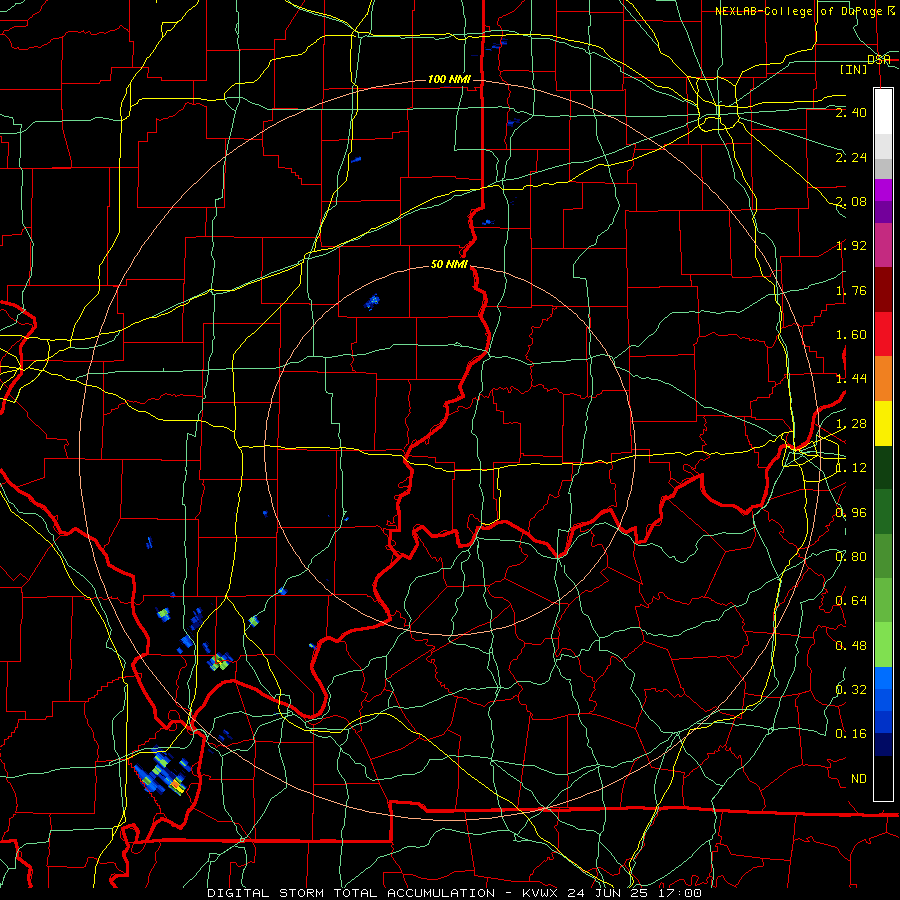900x900 pixels.
Task: Pick the bright red swatch in the scale
Action: pos(883,334)
